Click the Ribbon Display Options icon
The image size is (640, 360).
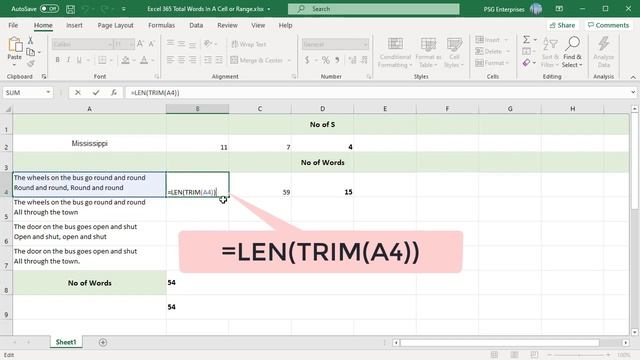tap(559, 9)
